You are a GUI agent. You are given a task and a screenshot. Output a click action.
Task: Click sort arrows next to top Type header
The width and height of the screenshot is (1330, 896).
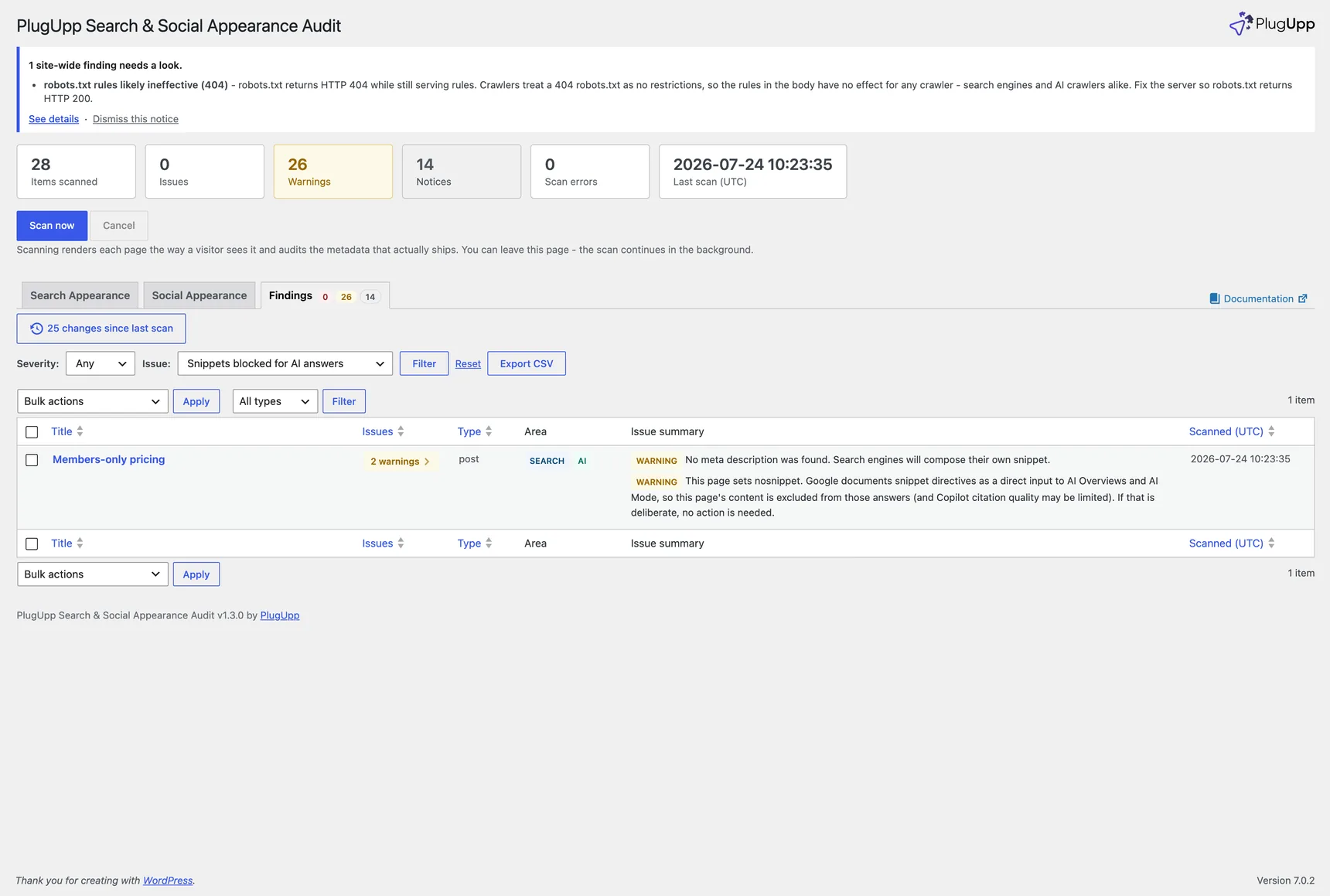(x=489, y=431)
